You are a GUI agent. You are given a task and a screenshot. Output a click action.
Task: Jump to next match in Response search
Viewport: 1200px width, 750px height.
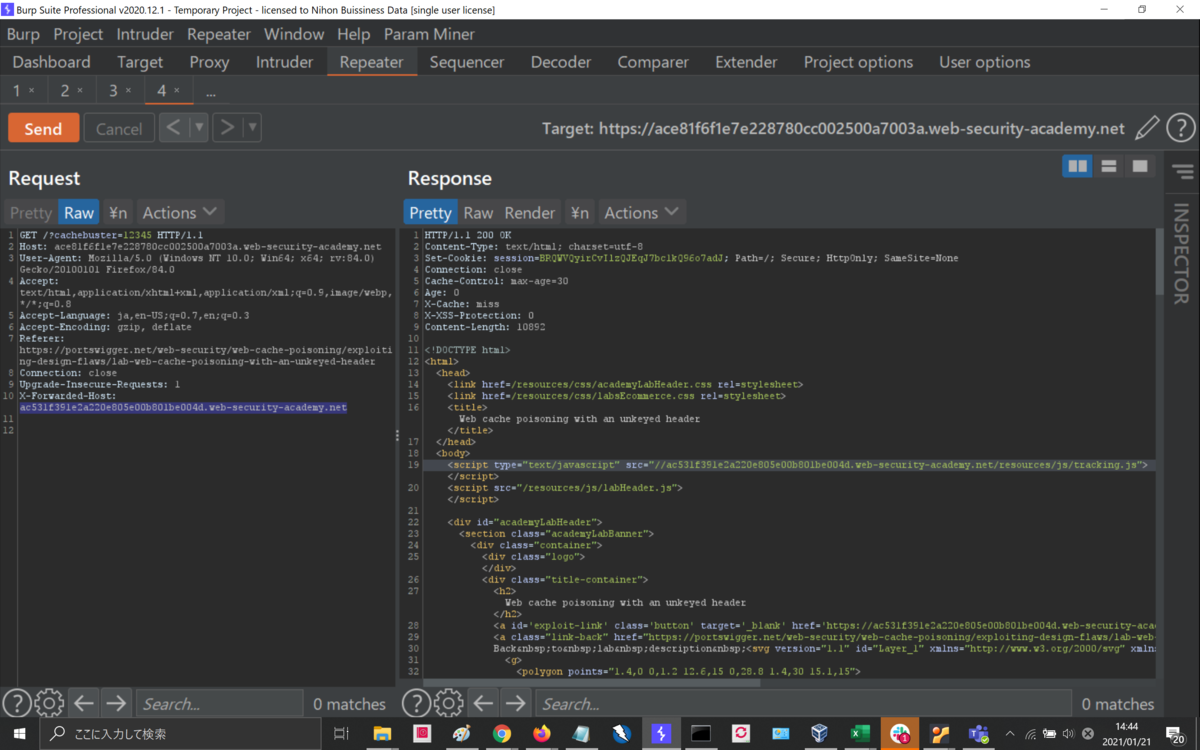coord(514,704)
